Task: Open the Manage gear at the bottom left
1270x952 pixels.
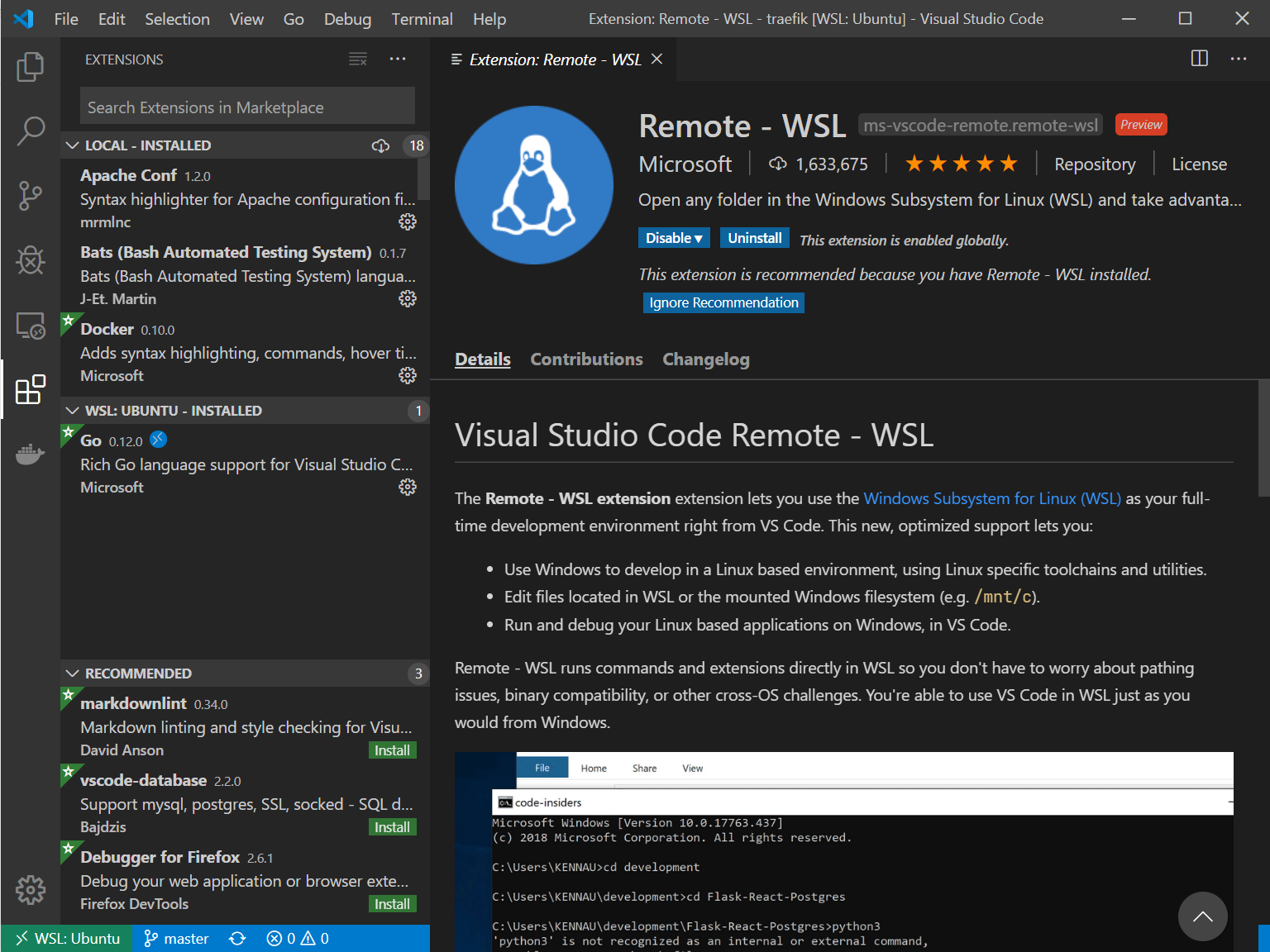Action: [31, 889]
